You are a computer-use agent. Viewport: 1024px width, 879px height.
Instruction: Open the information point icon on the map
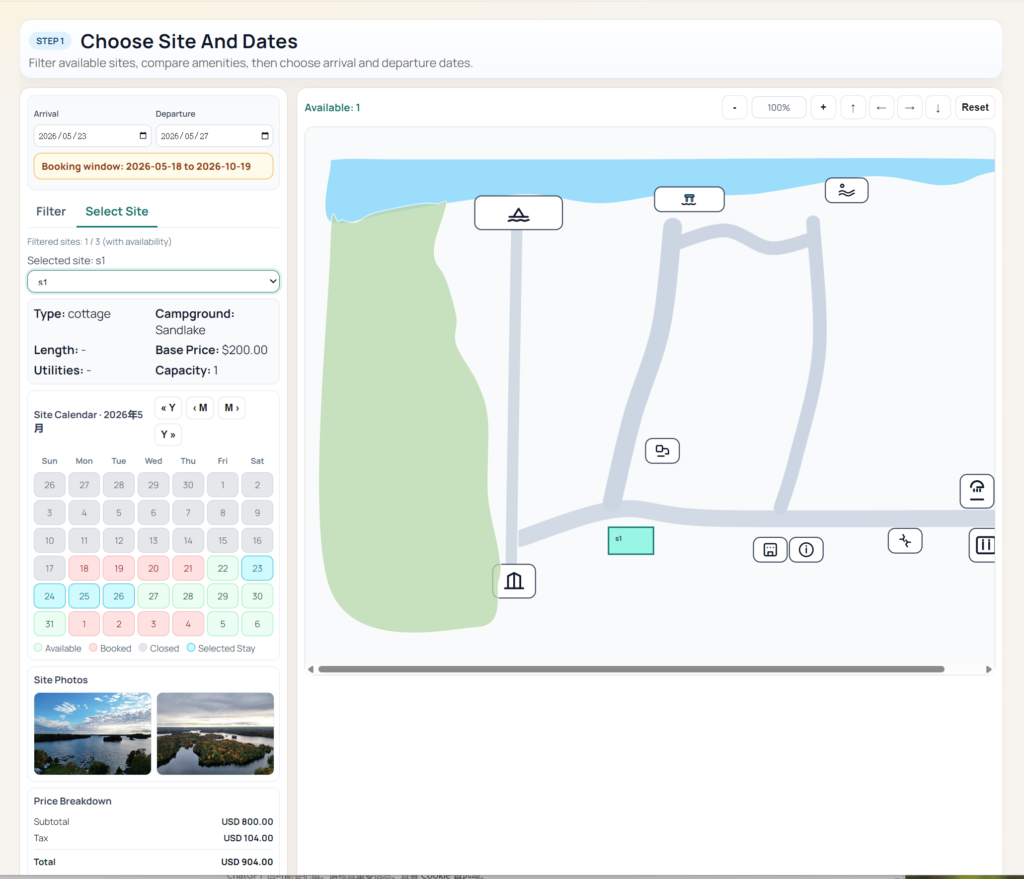tap(806, 549)
